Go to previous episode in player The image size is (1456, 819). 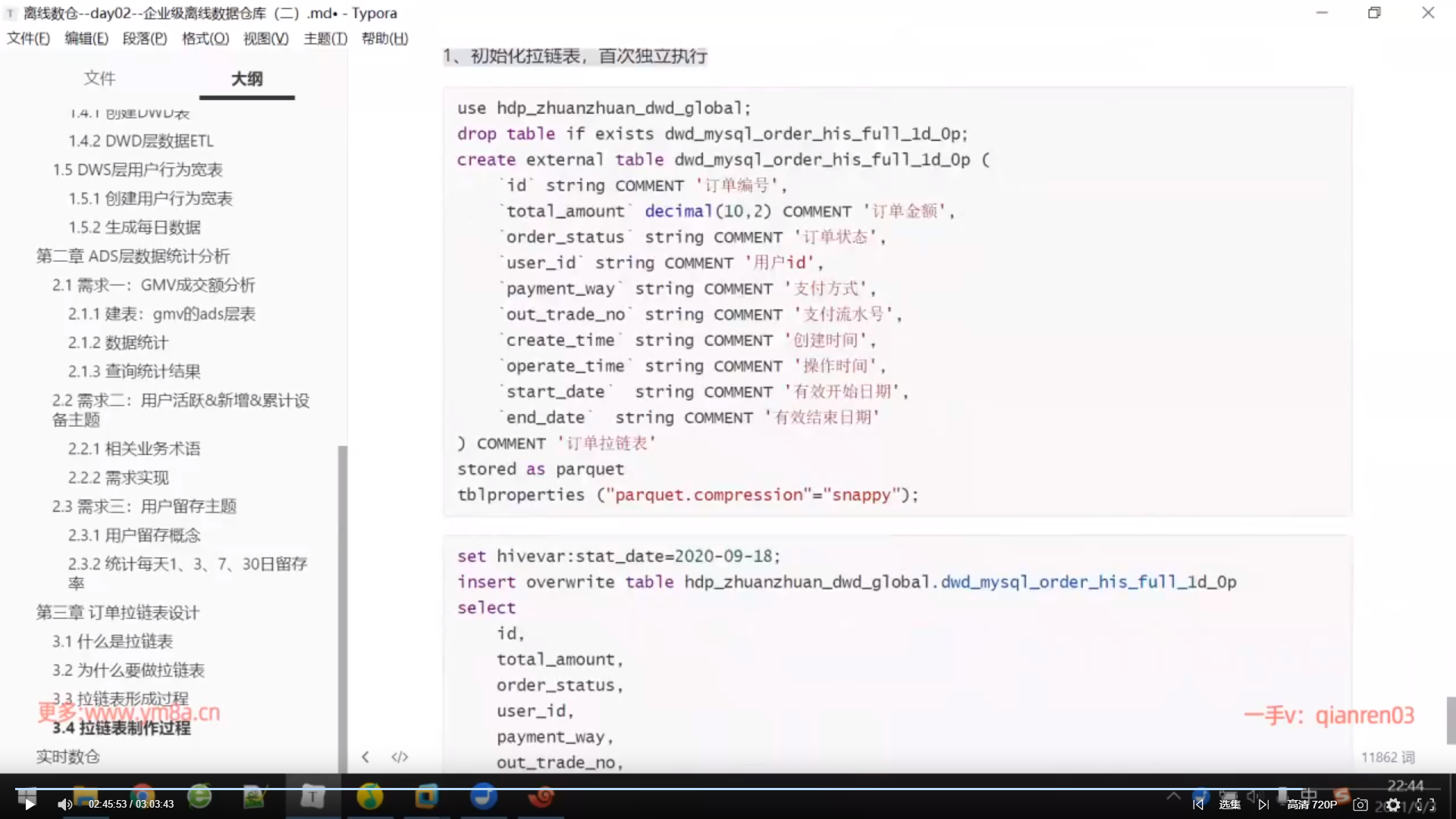tap(1198, 805)
